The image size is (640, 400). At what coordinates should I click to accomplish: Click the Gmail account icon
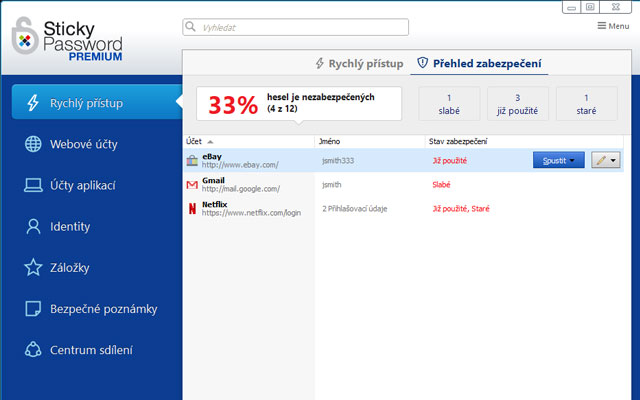(192, 184)
